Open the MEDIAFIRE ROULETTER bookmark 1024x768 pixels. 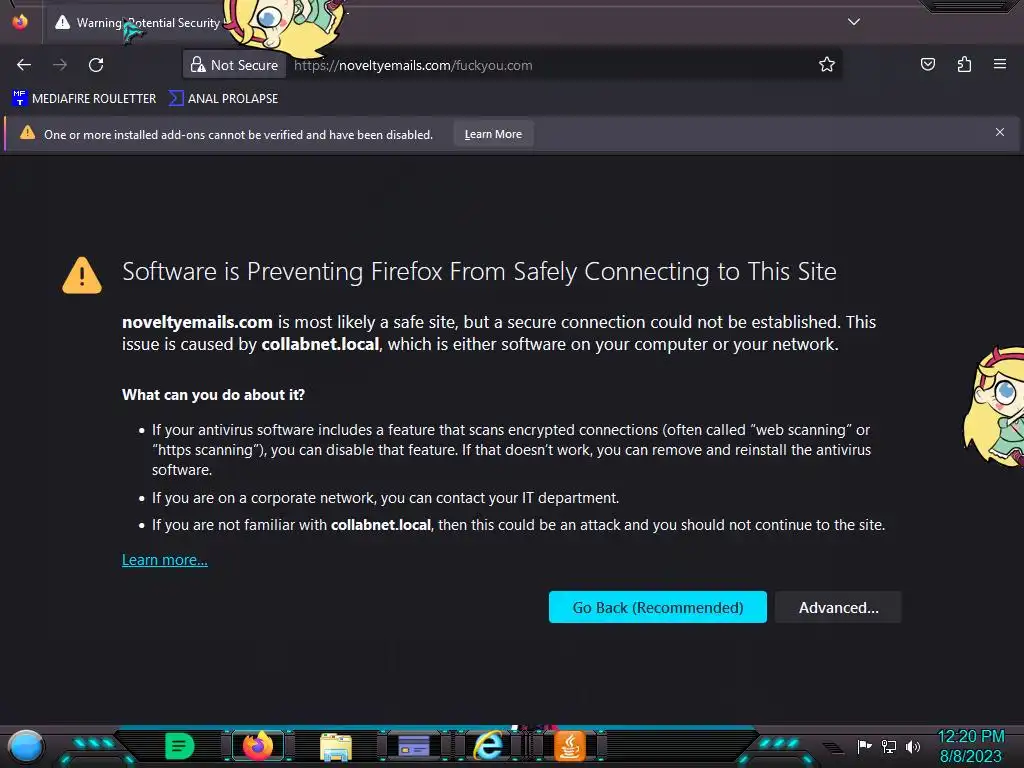tap(84, 99)
